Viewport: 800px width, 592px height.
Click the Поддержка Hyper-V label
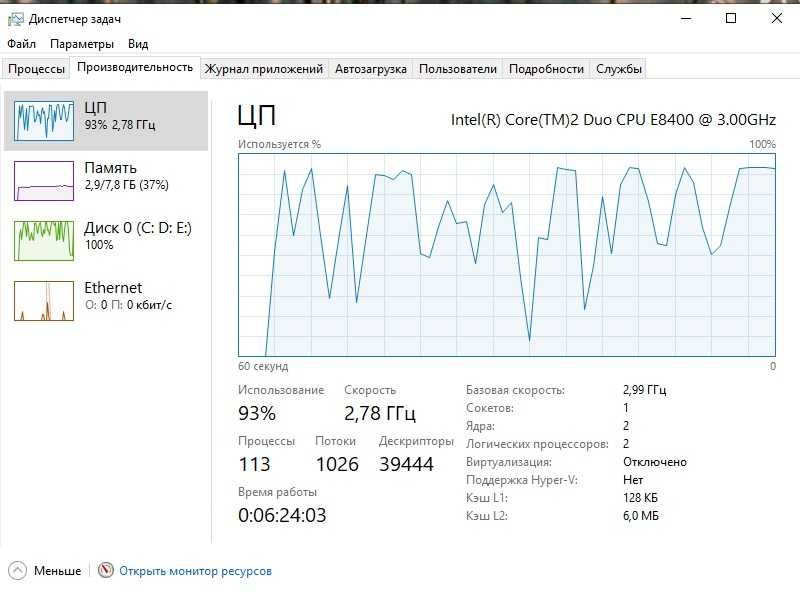click(521, 480)
